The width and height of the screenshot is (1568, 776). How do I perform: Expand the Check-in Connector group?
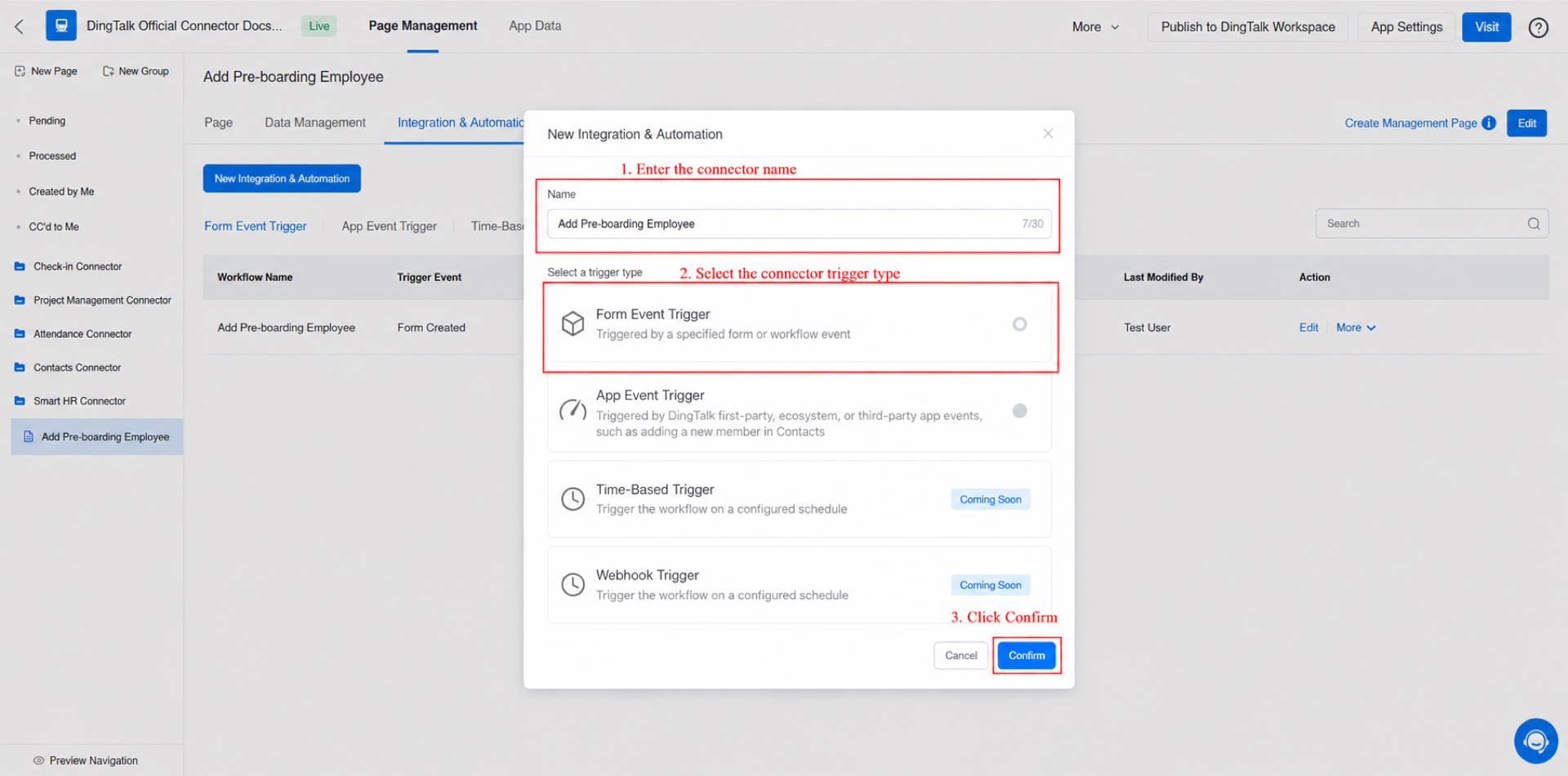pos(78,266)
